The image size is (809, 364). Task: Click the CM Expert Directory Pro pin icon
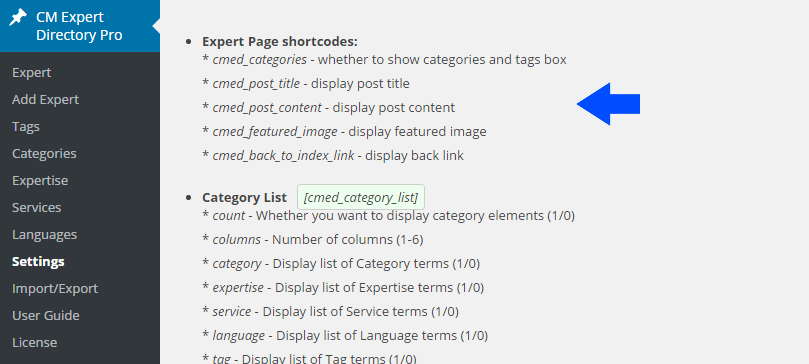point(19,18)
